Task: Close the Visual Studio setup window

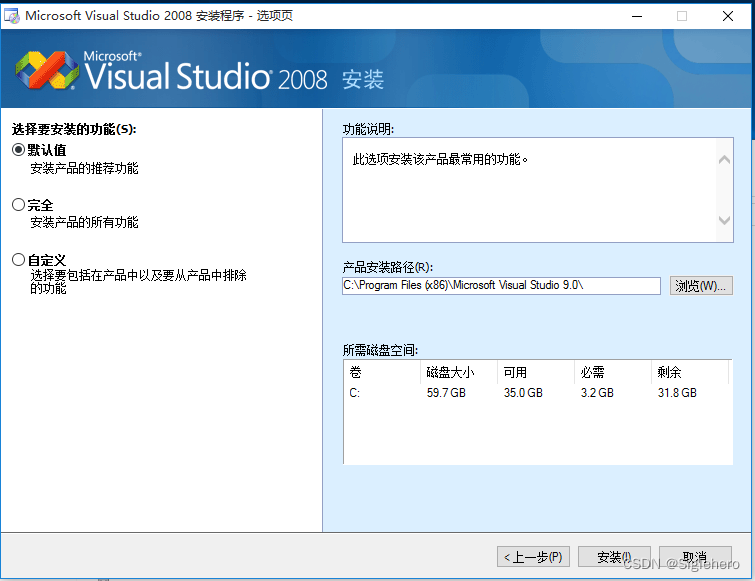Action: (x=727, y=16)
